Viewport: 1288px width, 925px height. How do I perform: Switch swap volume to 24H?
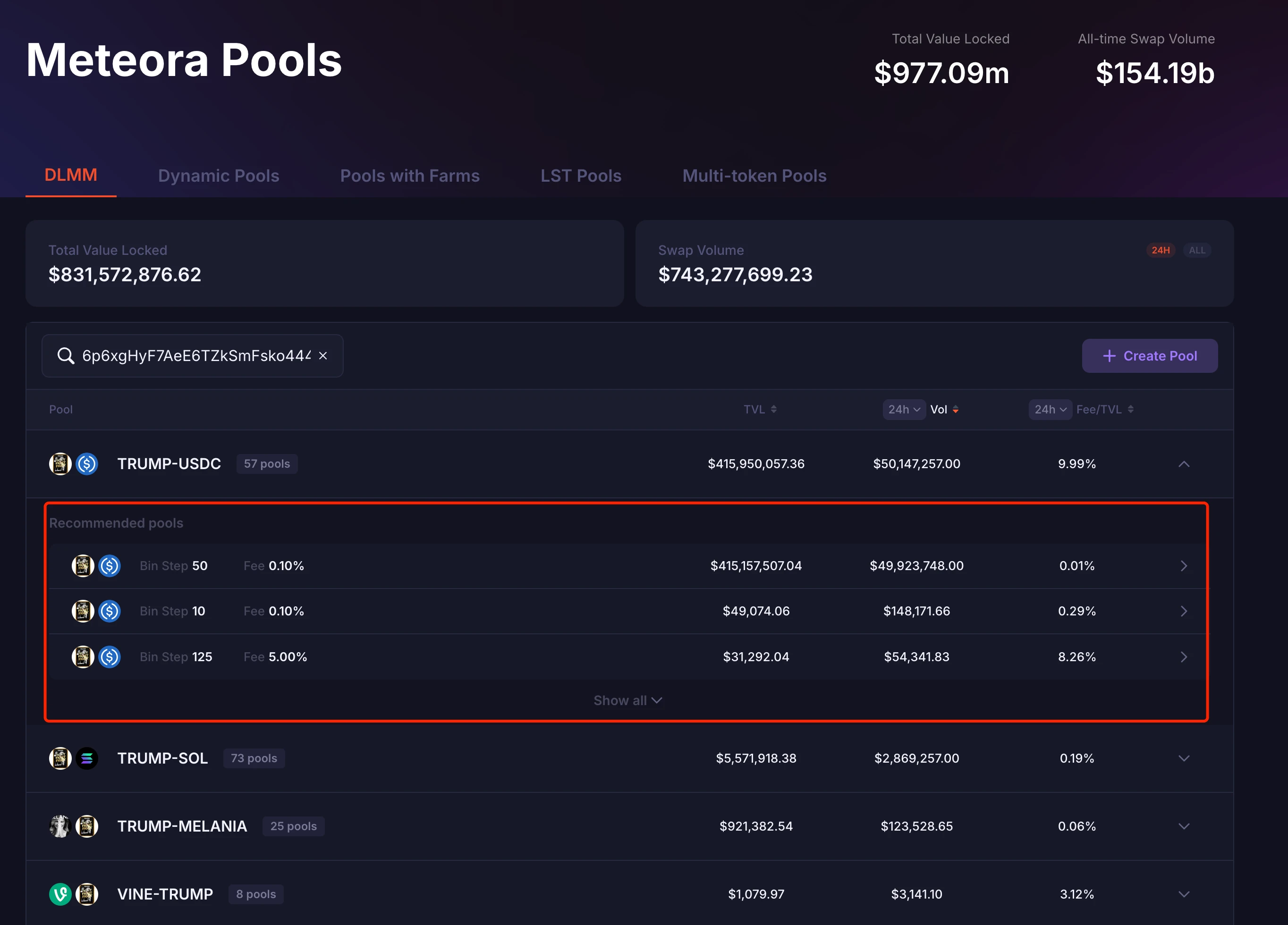pos(1160,250)
